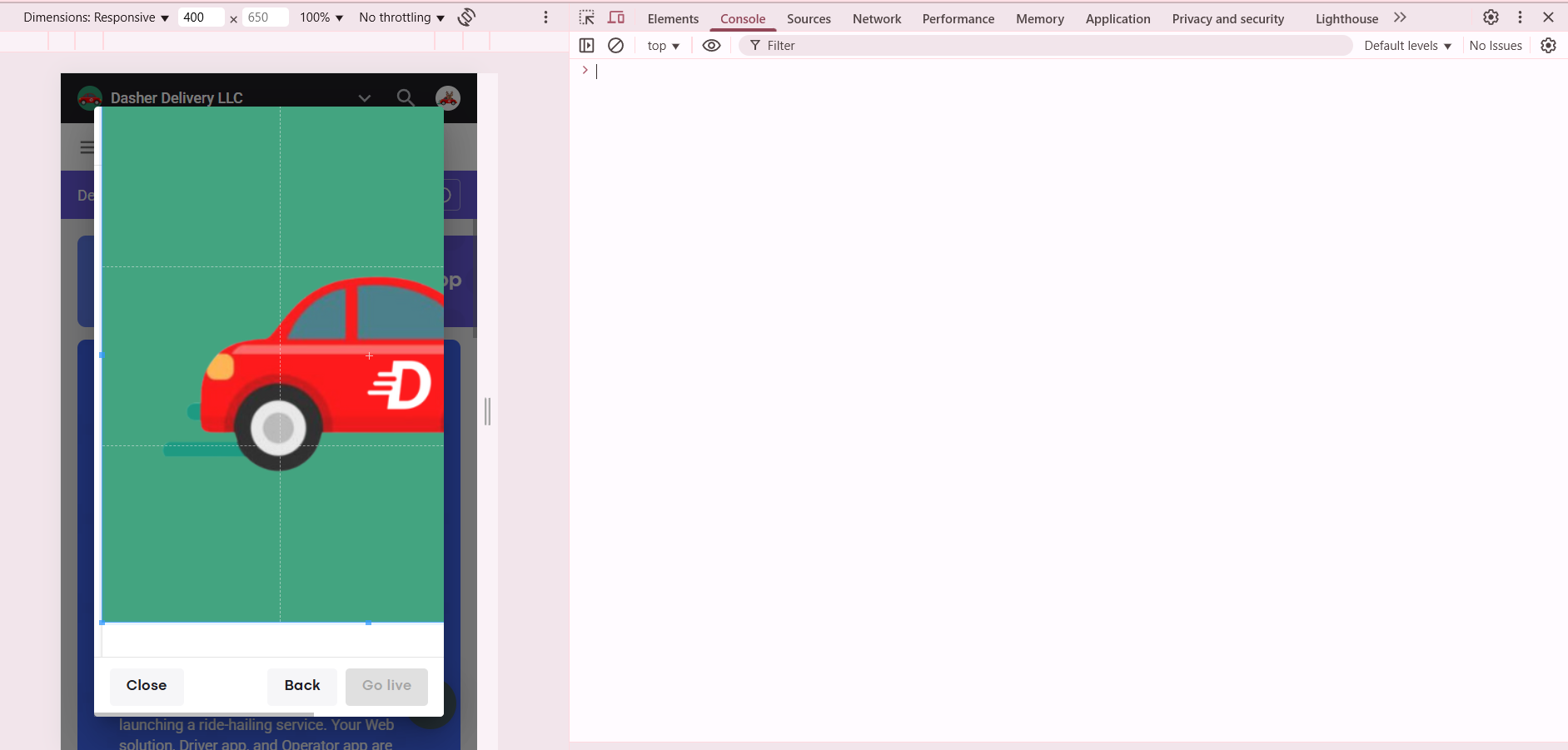Click the search magnifier in page header
Viewport: 1568px width, 750px height.
coord(406,97)
